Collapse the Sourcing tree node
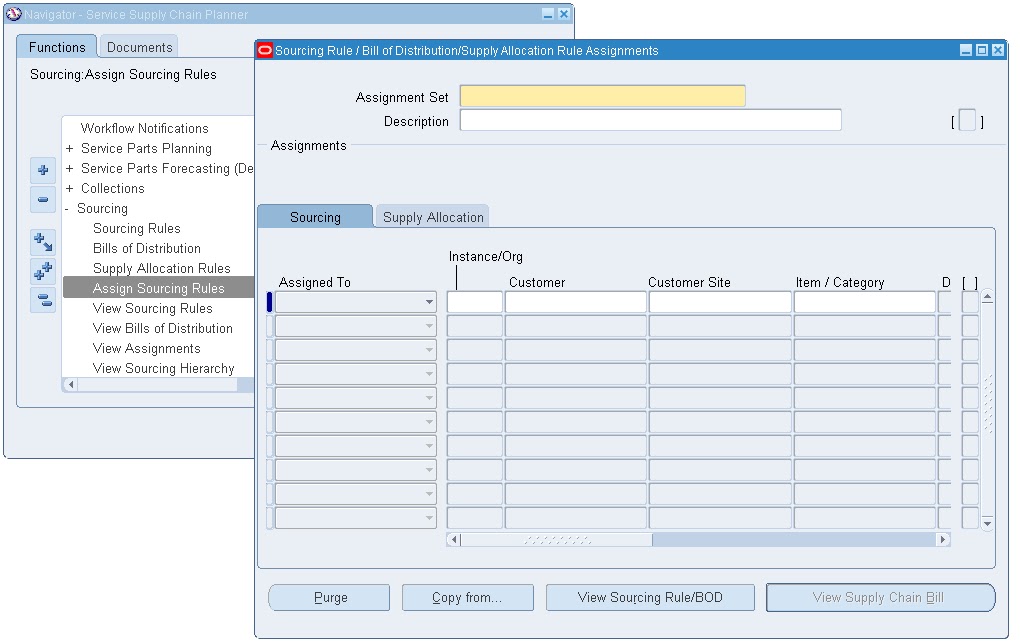This screenshot has height=643, width=1020. (67, 209)
